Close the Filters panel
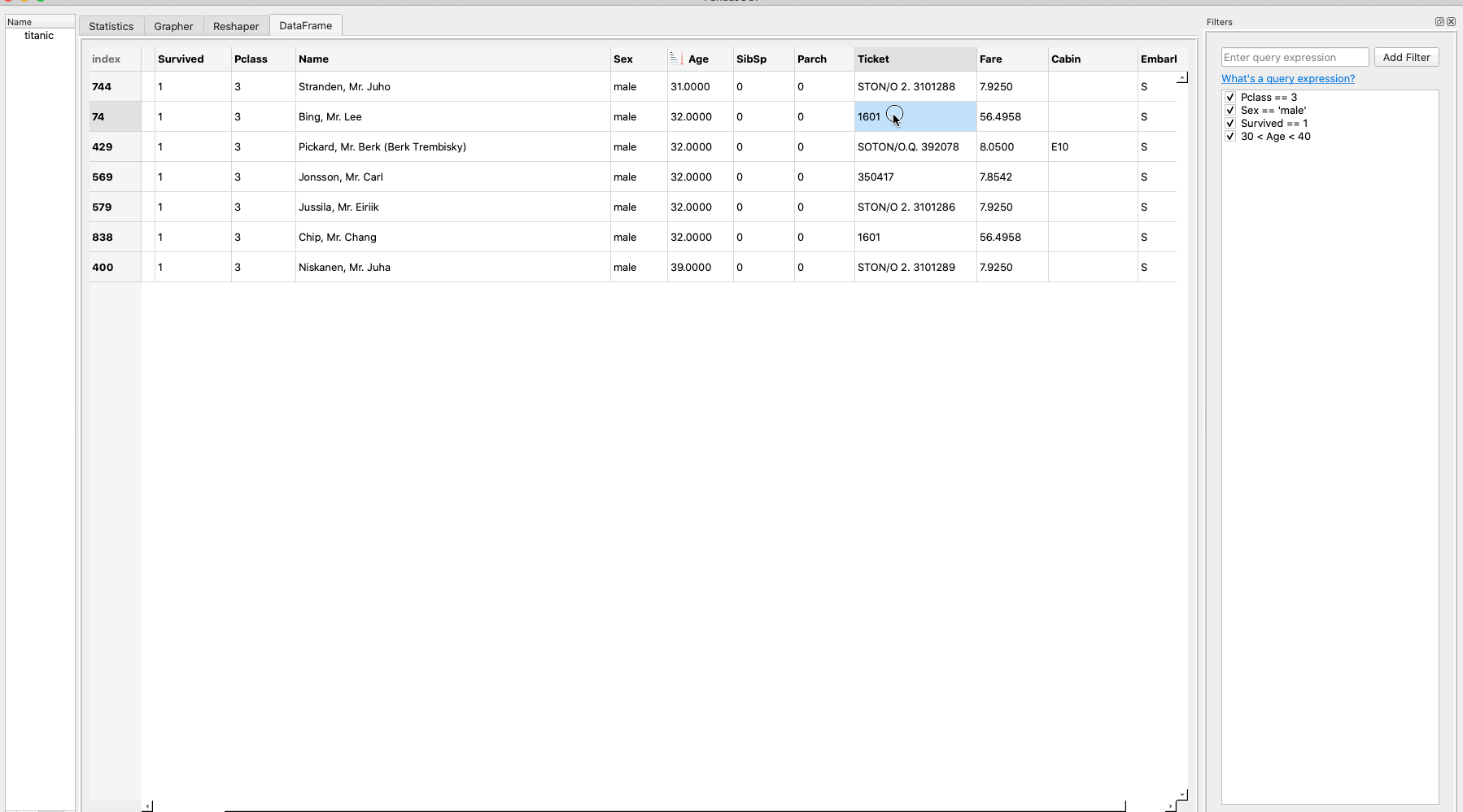 (x=1451, y=22)
